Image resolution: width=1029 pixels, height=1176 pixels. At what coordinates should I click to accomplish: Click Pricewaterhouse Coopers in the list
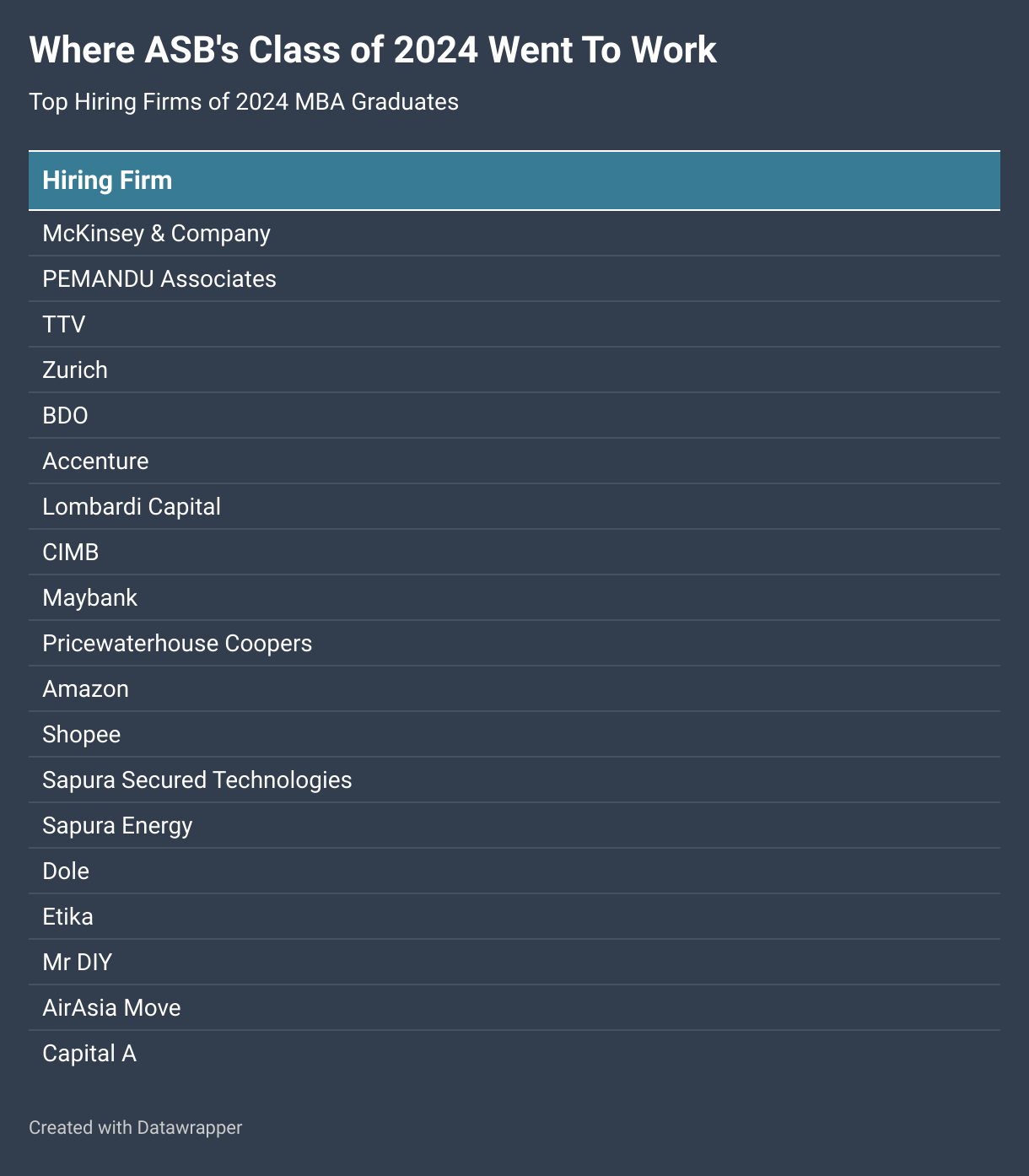point(177,644)
